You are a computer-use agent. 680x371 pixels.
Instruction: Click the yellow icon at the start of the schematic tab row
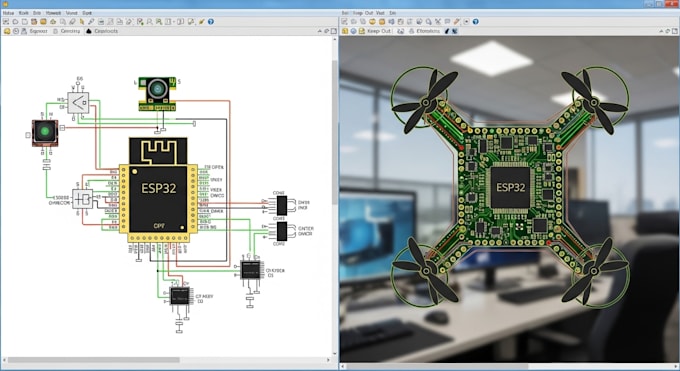point(7,31)
